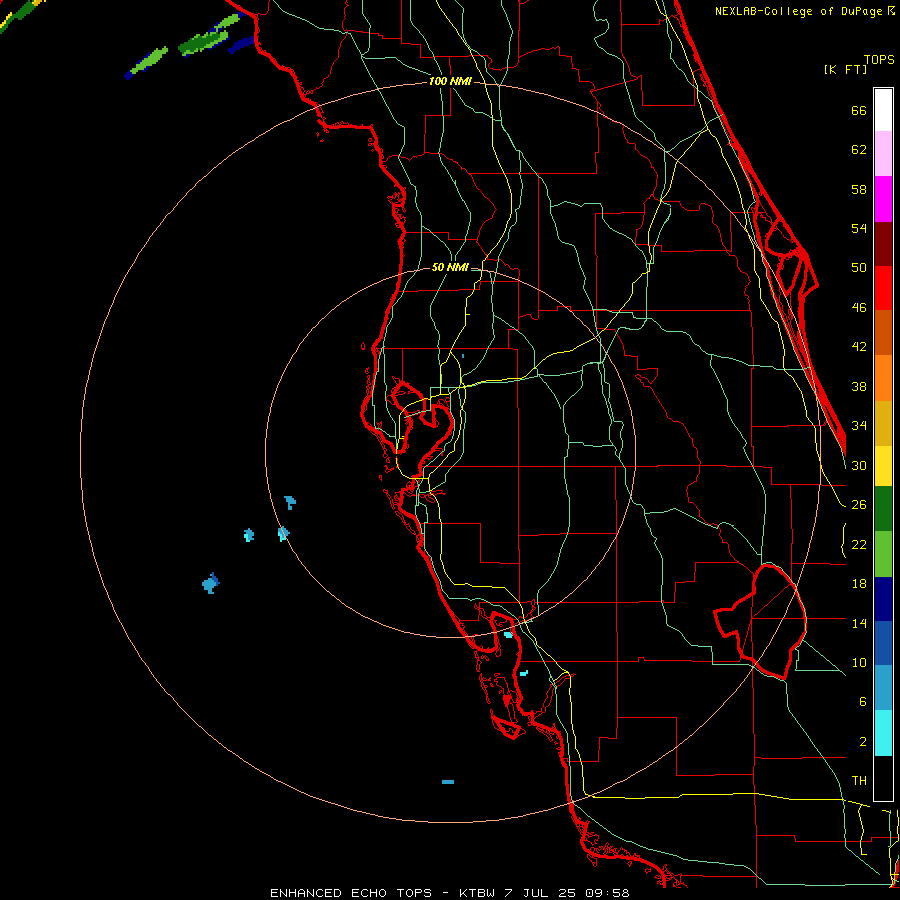
Task: Click the legend value 6
Action: pos(862,702)
